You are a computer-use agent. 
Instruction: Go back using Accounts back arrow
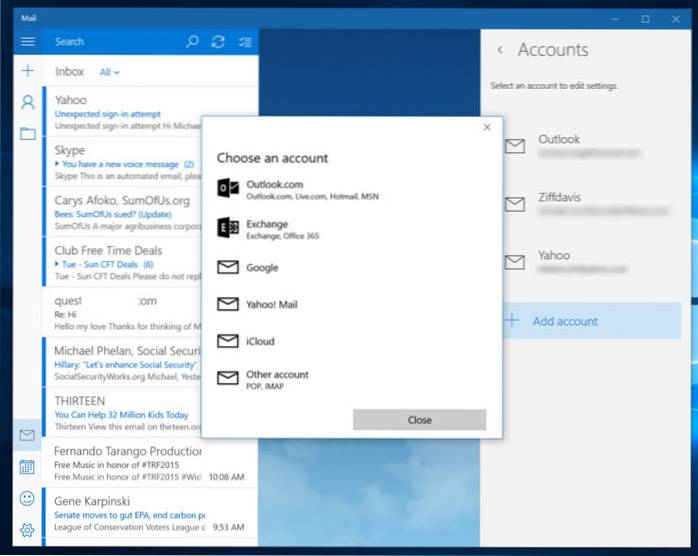point(500,50)
